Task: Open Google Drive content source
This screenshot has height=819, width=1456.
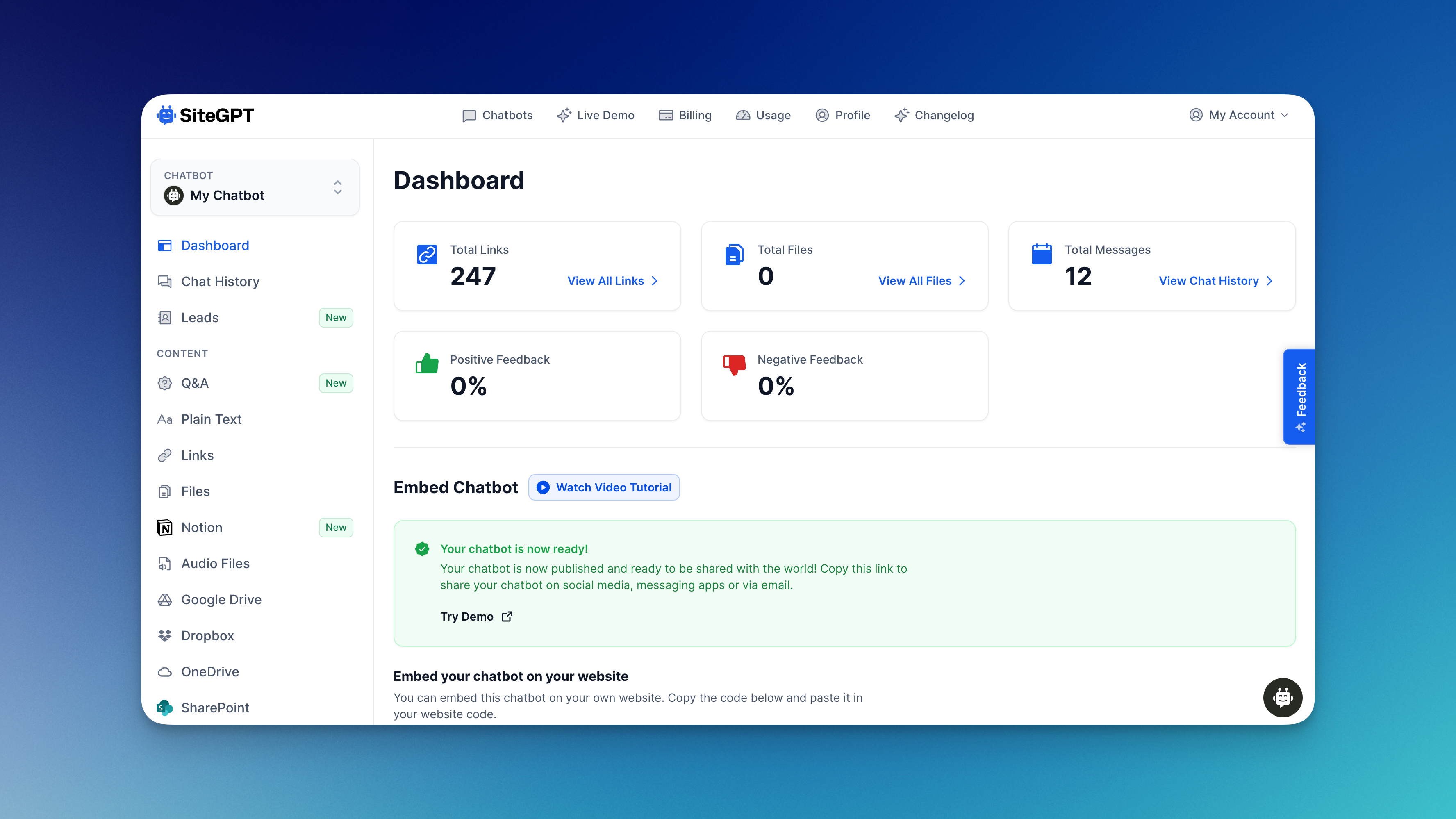Action: (221, 599)
